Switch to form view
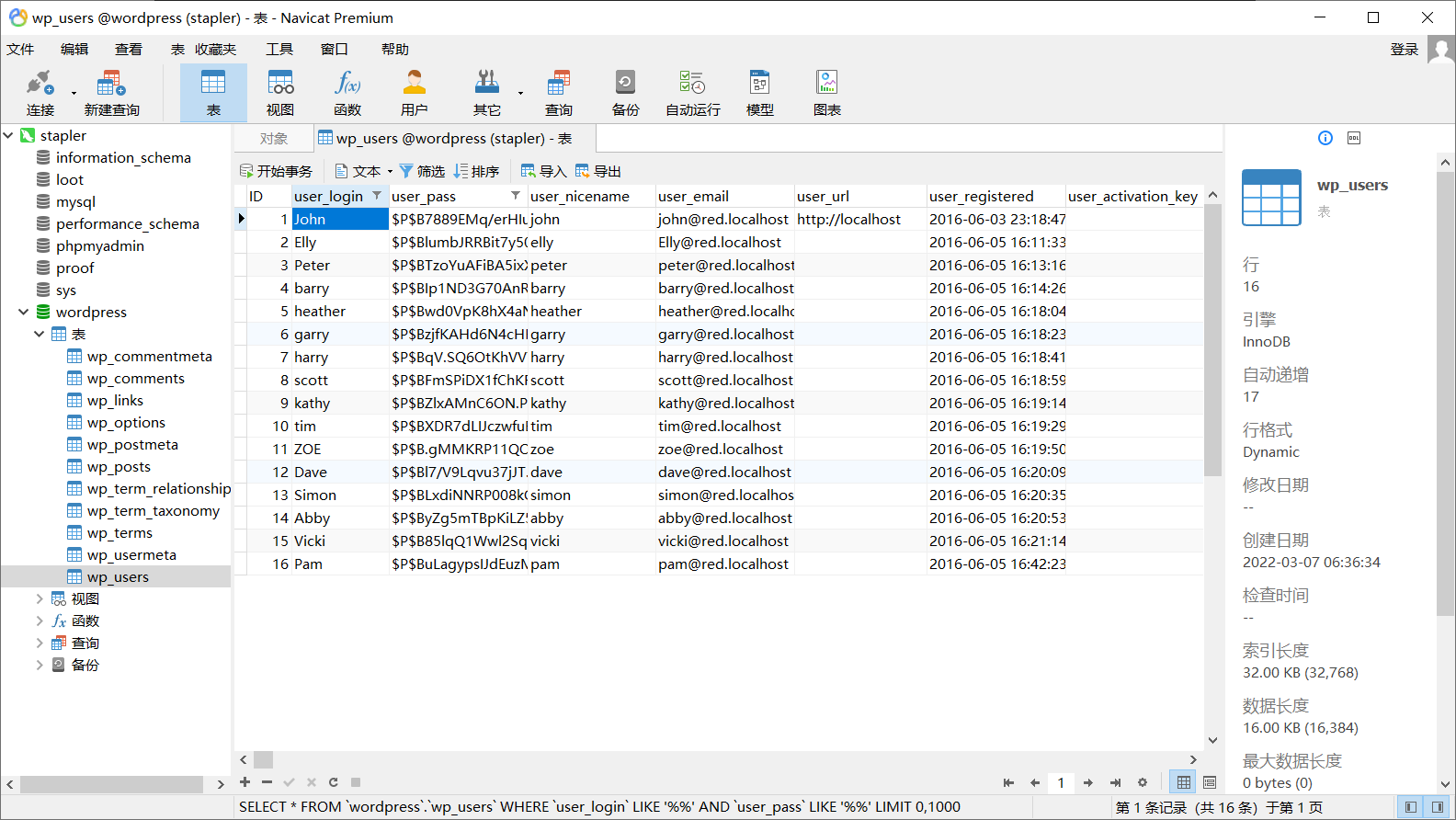 pyautogui.click(x=1210, y=782)
